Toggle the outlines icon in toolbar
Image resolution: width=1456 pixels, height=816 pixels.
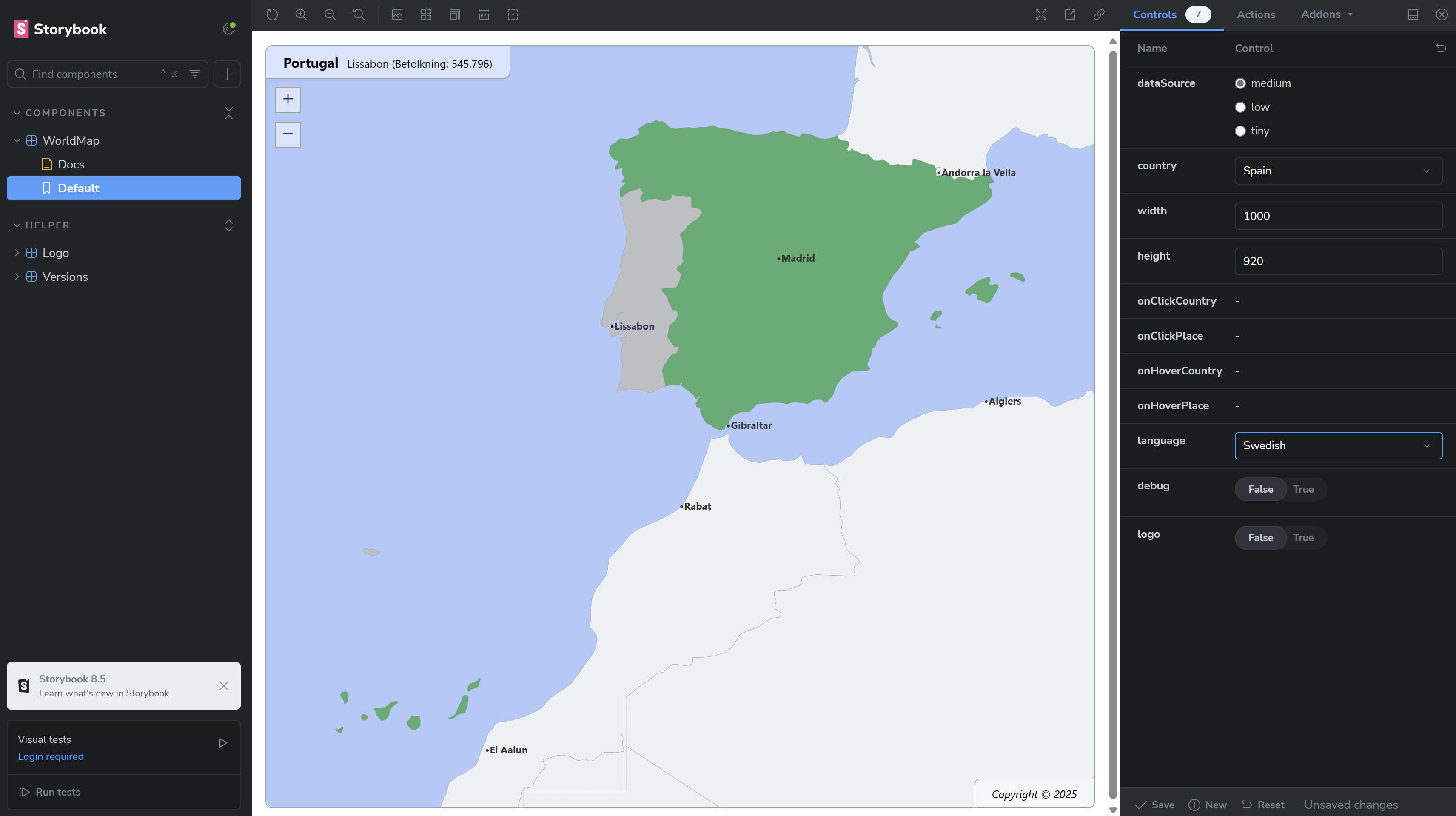click(x=513, y=15)
